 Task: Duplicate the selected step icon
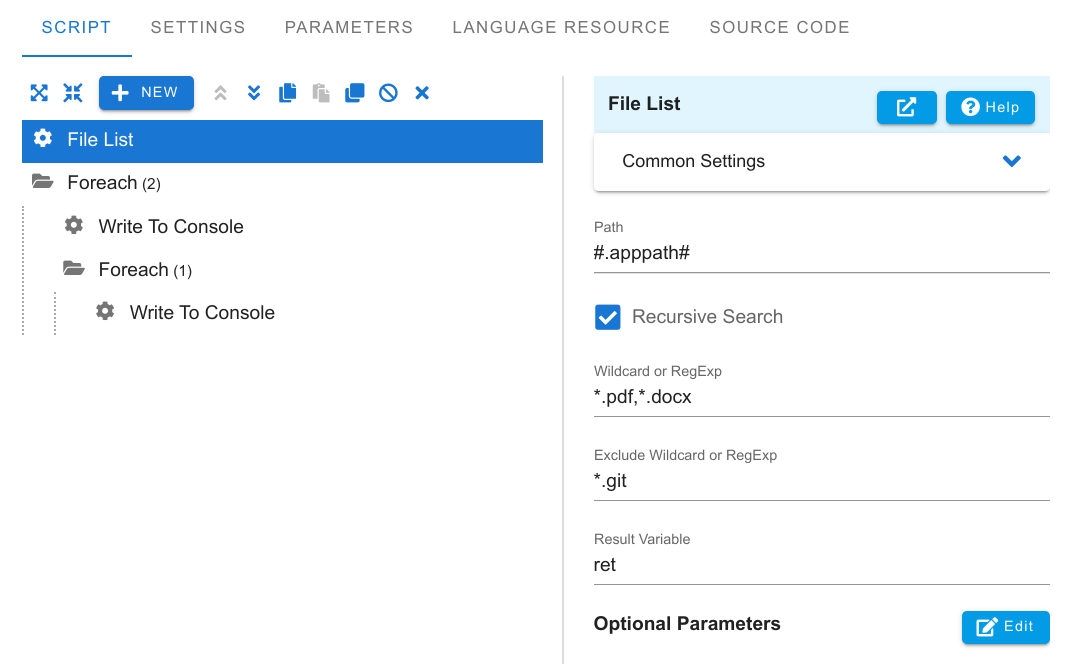(354, 92)
